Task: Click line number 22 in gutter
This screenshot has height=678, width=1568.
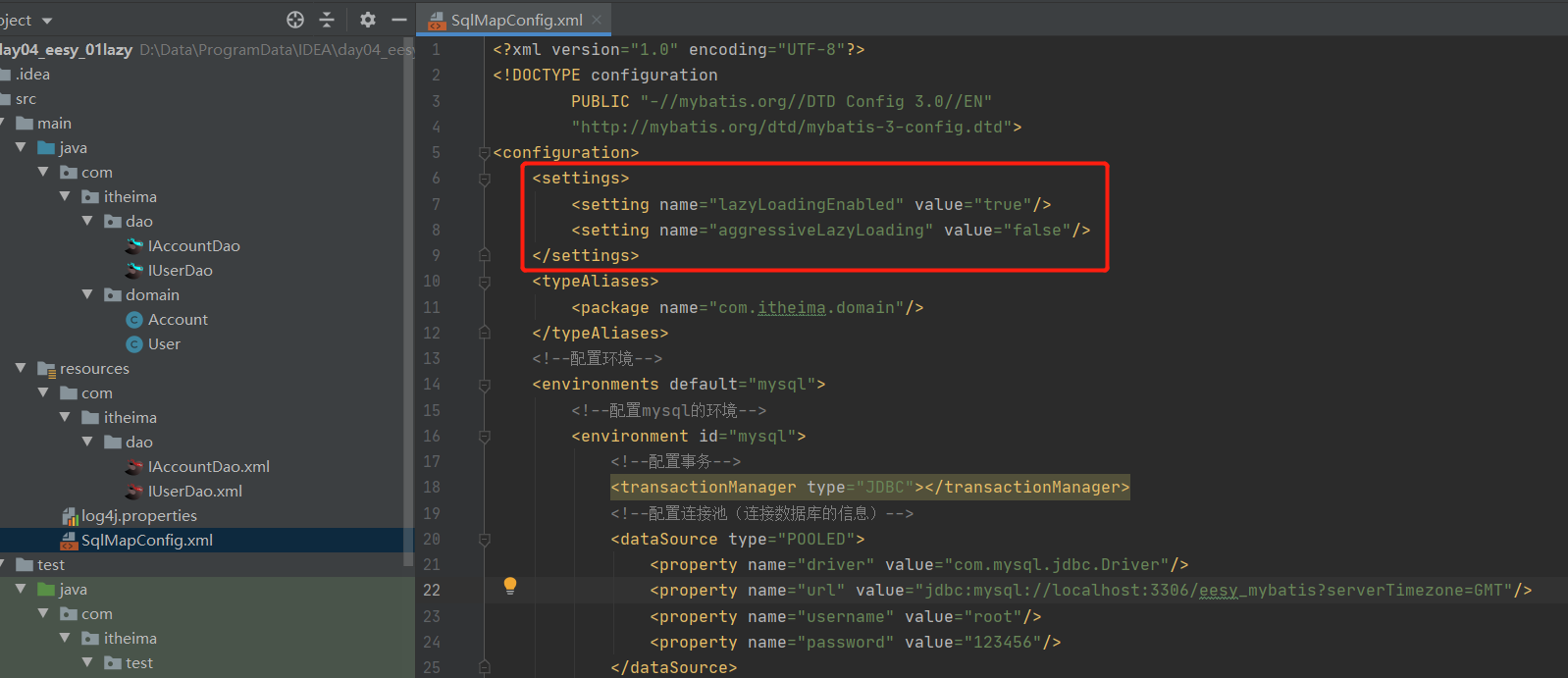Action: (432, 591)
